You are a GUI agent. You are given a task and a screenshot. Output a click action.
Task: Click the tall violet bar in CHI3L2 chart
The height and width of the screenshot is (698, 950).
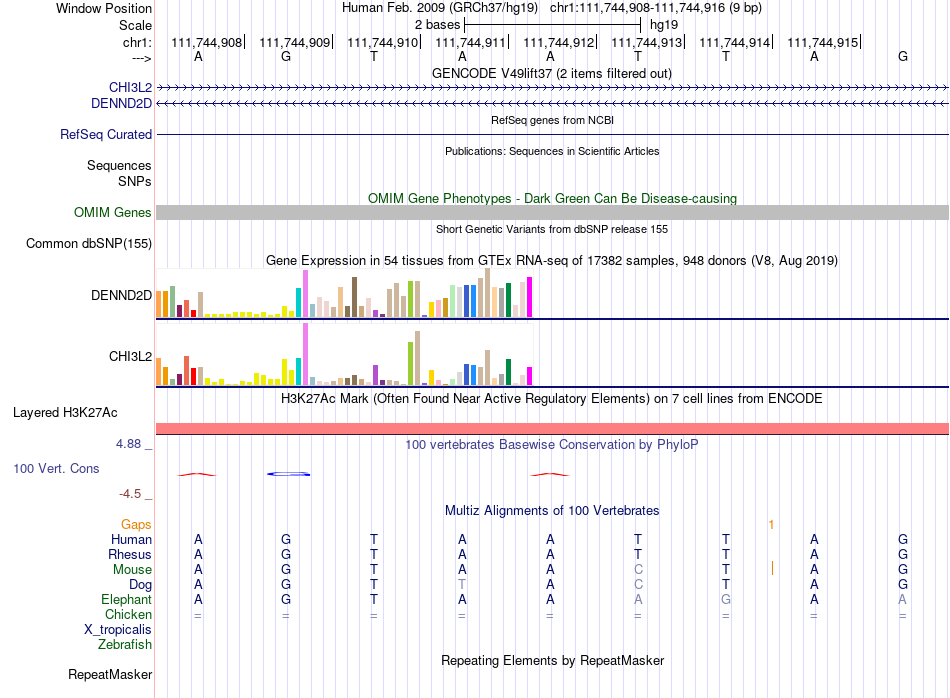pyautogui.click(x=305, y=354)
